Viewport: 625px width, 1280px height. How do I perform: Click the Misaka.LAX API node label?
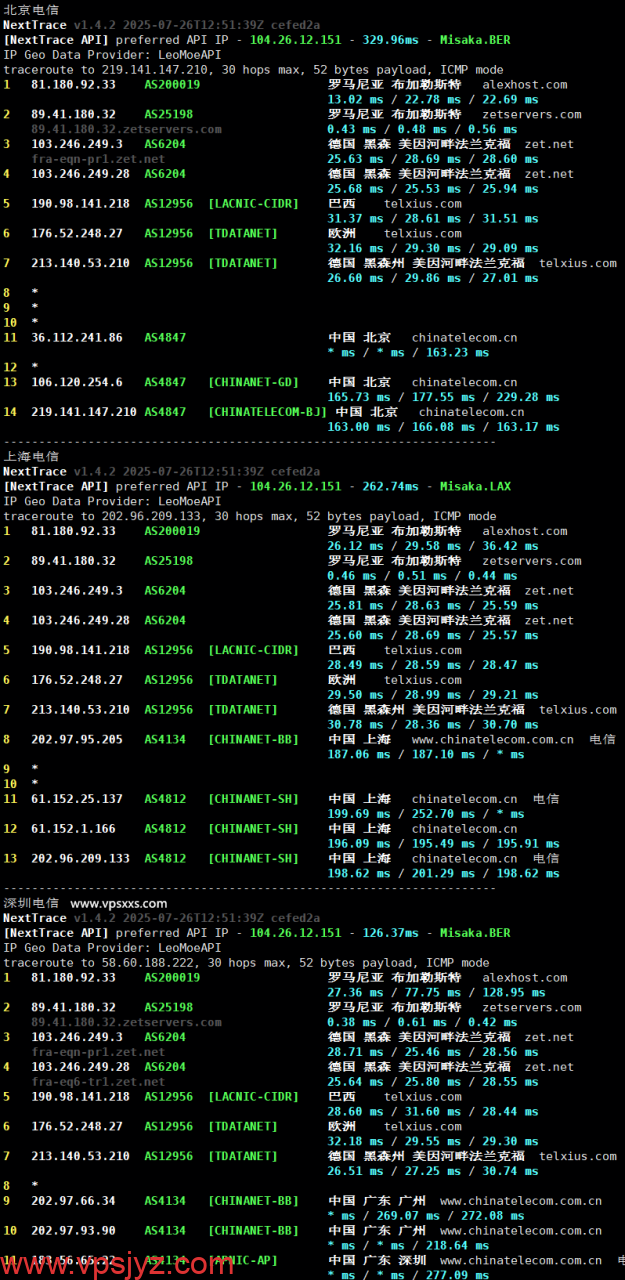[x=475, y=487]
